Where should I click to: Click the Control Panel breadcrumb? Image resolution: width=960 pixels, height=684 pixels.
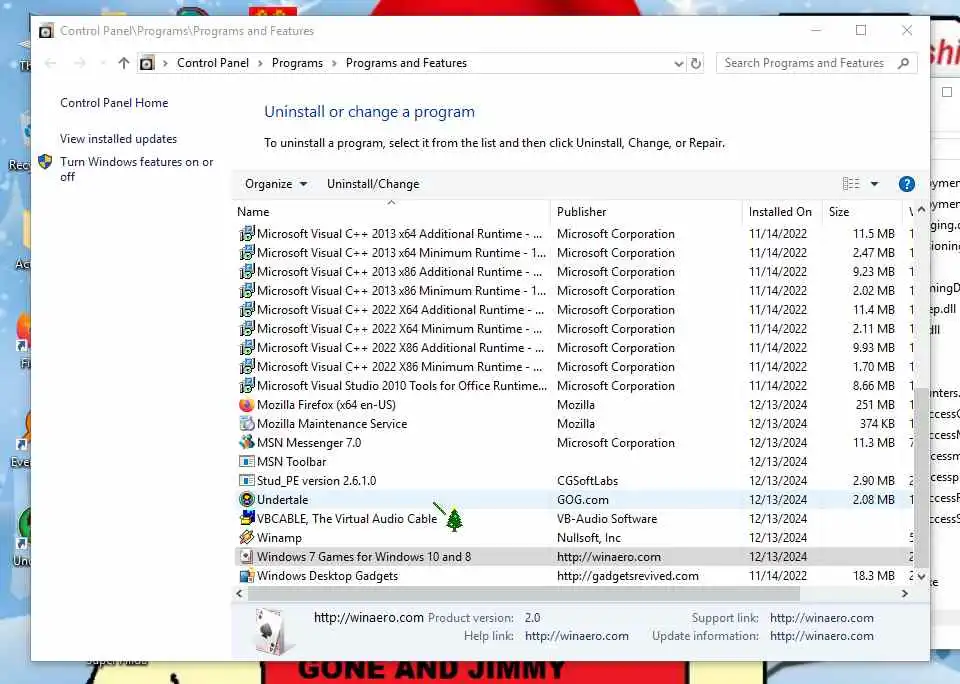click(x=212, y=63)
